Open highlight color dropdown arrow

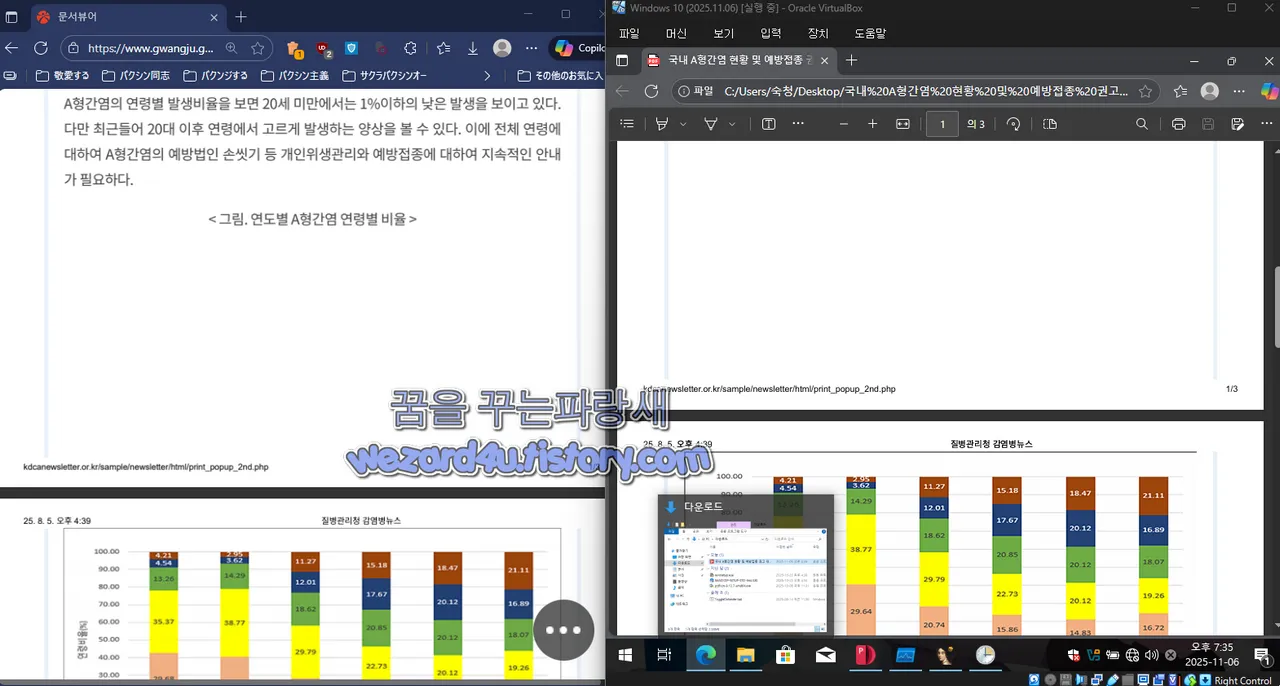(x=683, y=124)
